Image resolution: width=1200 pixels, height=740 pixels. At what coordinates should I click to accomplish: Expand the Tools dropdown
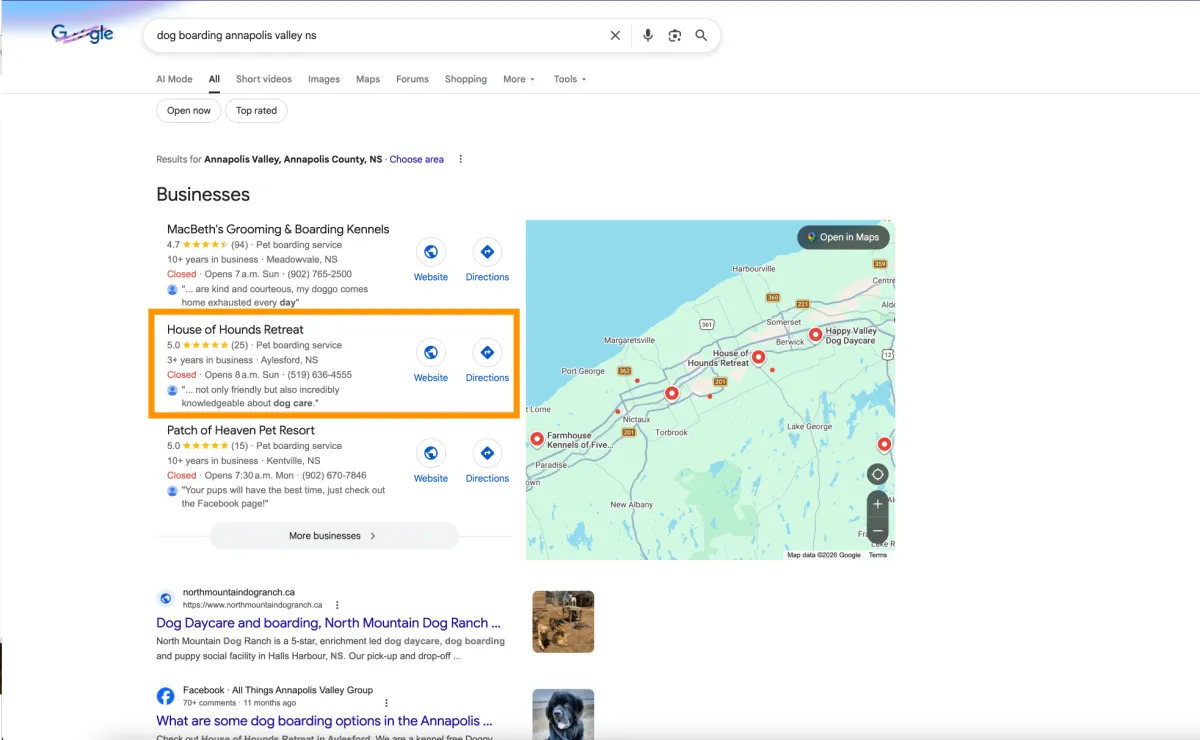click(x=570, y=79)
